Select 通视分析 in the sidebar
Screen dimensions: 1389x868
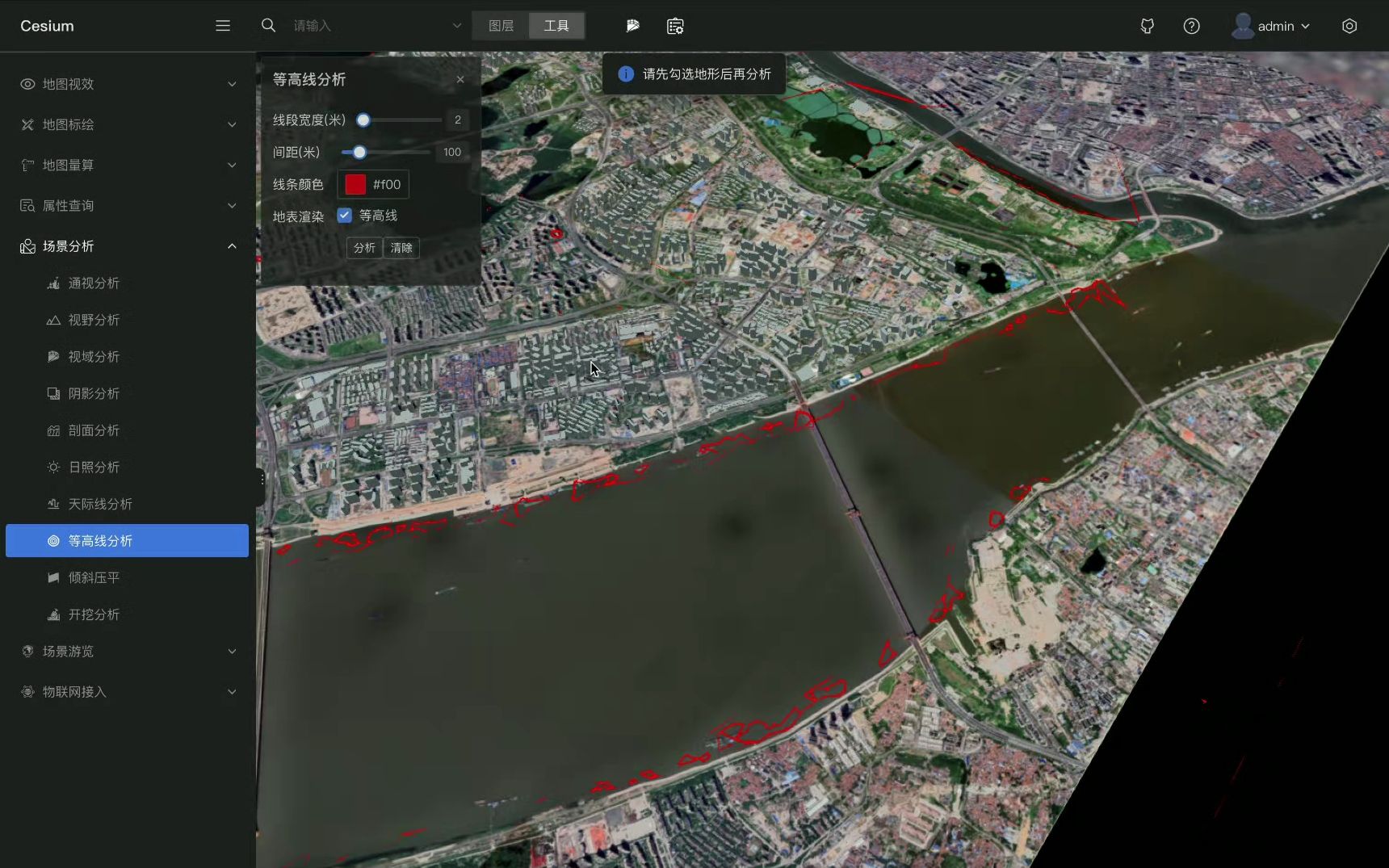[x=127, y=283]
